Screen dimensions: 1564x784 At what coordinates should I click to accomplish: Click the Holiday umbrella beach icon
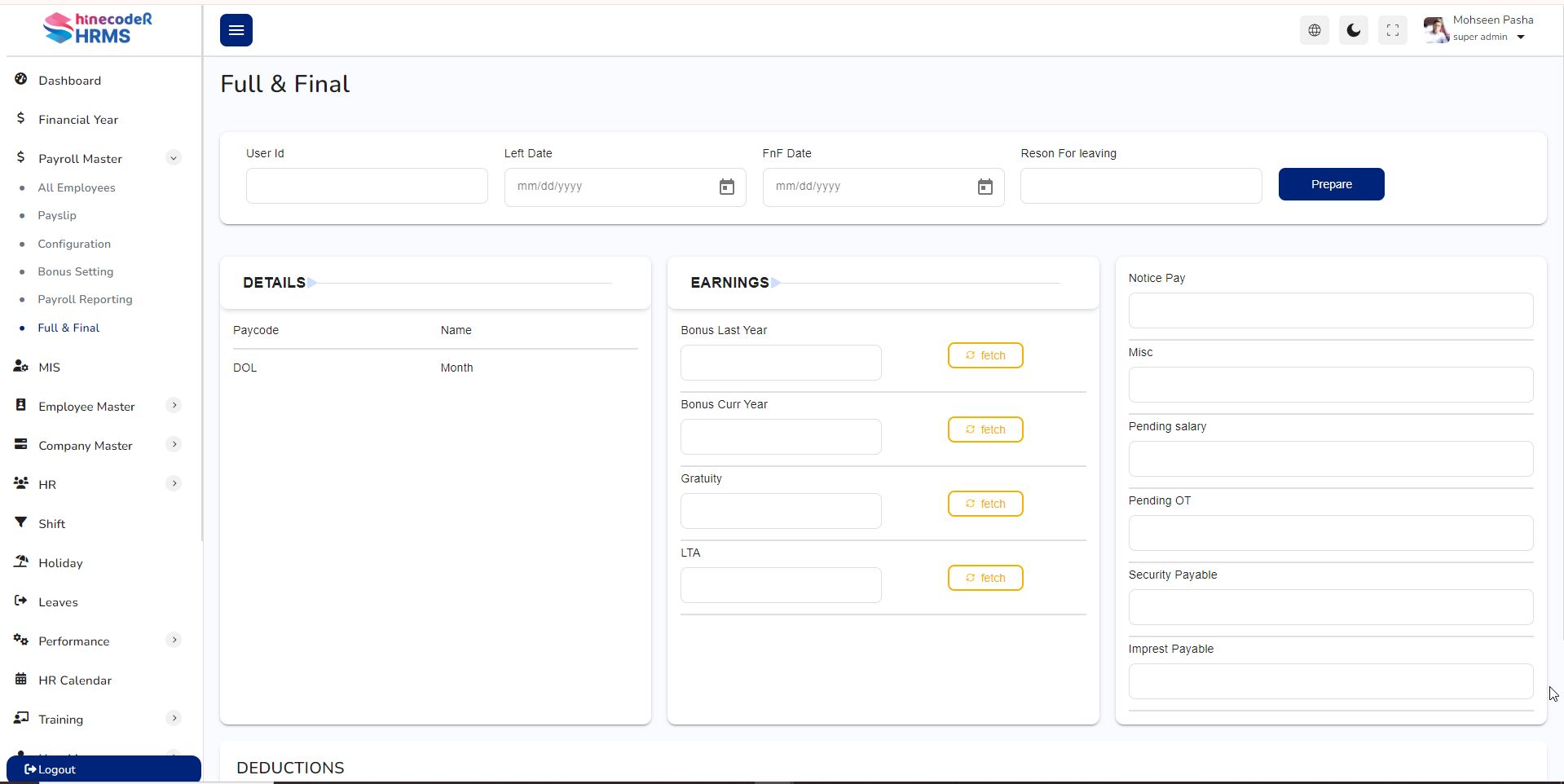coord(21,562)
